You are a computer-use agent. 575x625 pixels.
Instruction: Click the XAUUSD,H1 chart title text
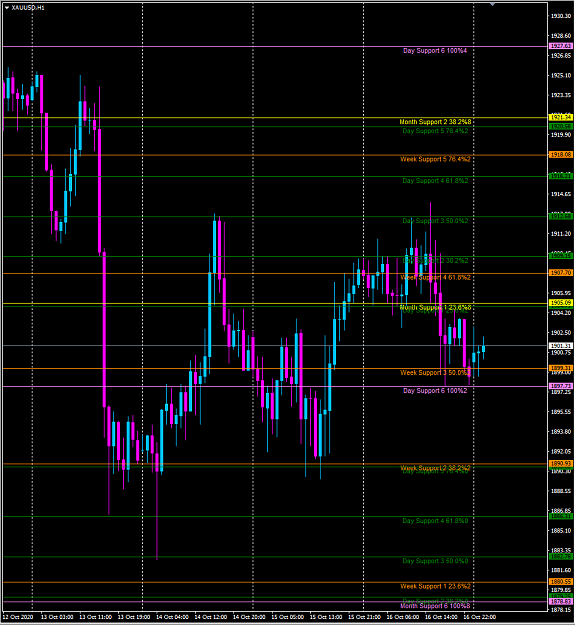coord(28,8)
